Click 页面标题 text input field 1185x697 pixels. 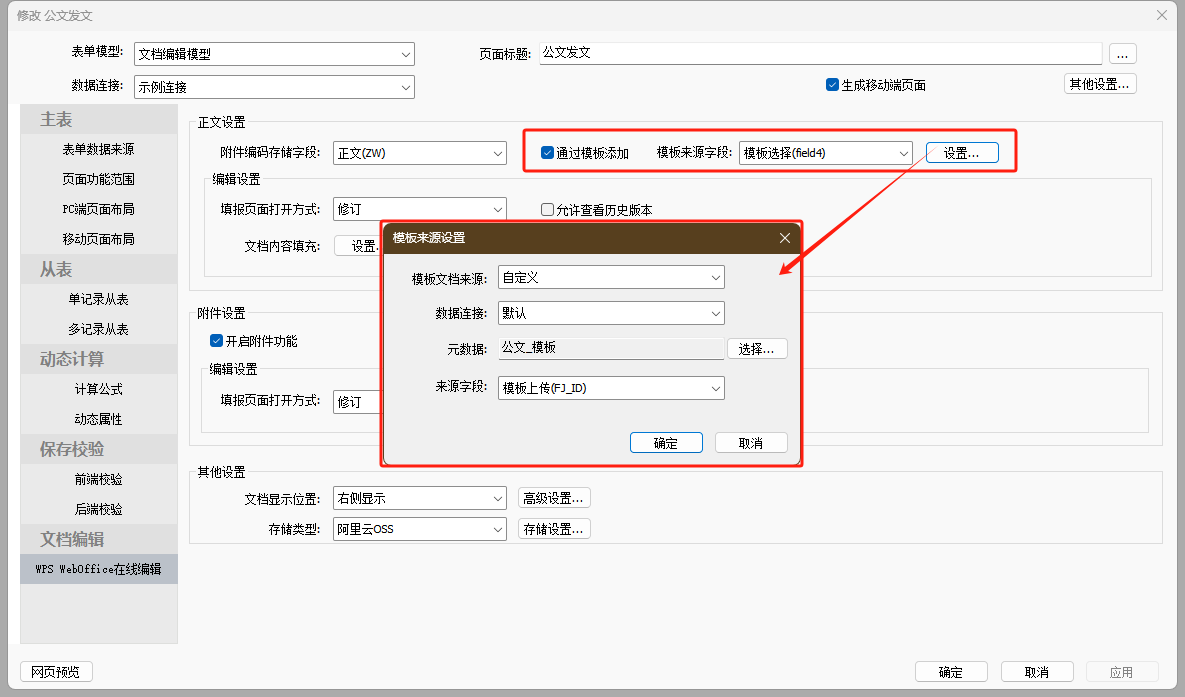pyautogui.click(x=820, y=53)
